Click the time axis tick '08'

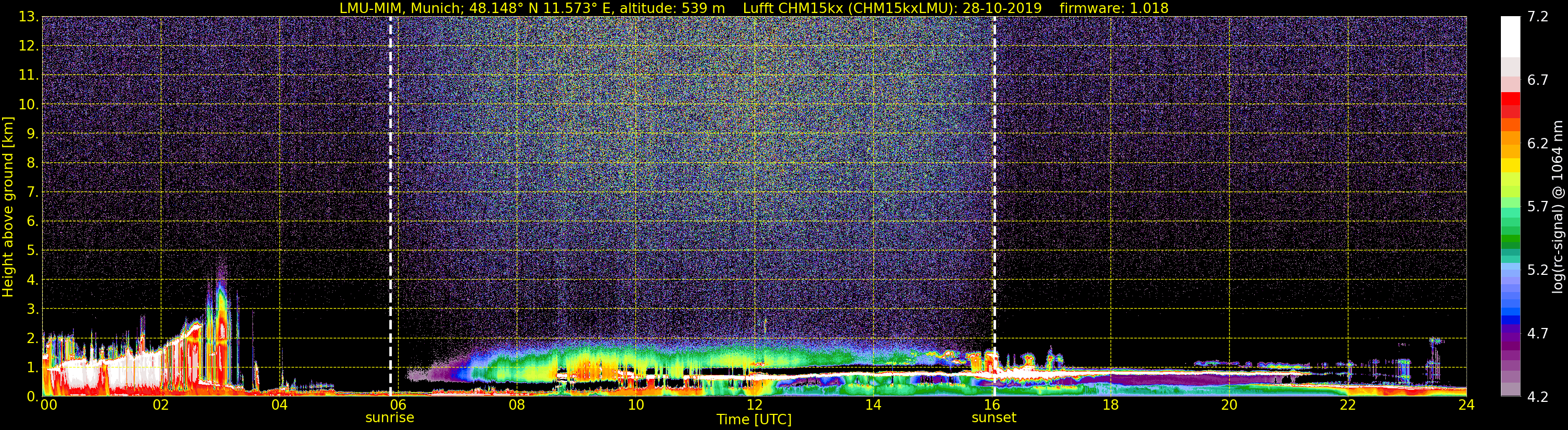517,405
